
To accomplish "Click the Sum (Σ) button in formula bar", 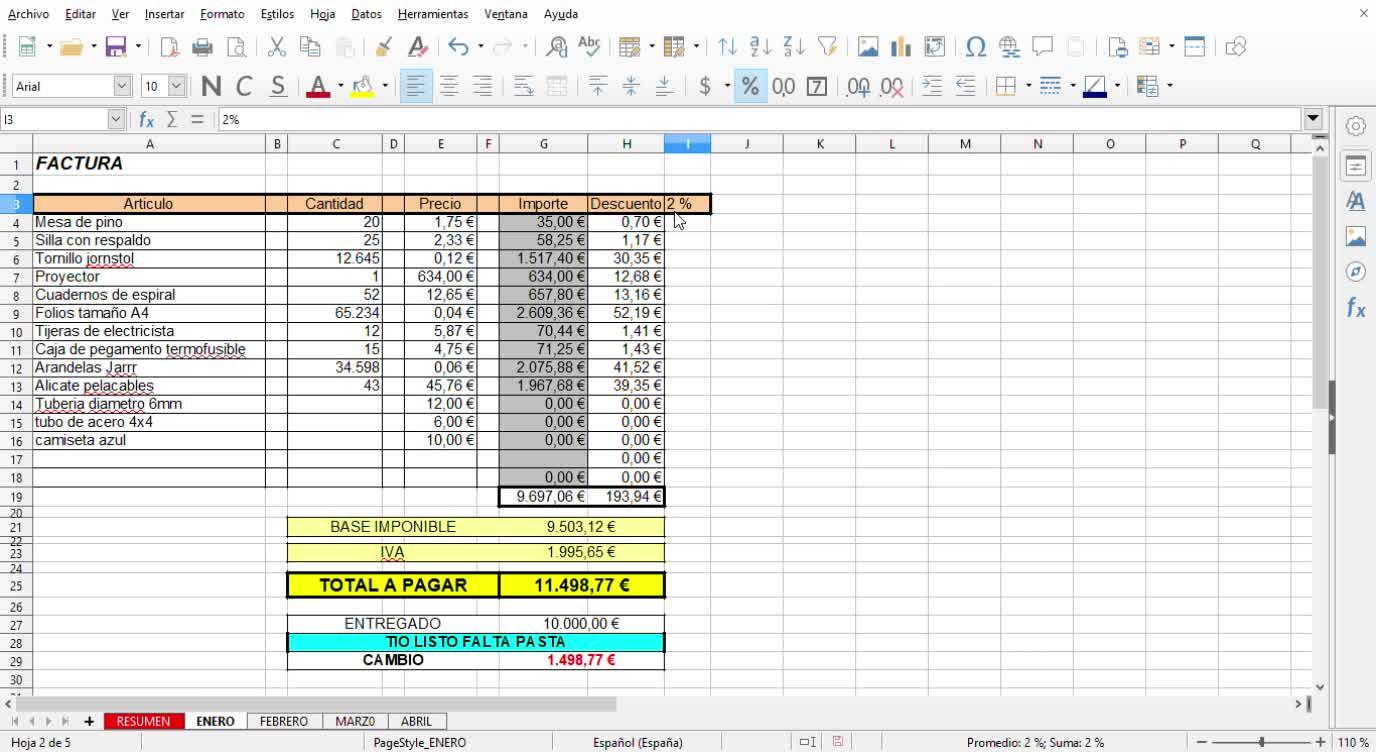I will pyautogui.click(x=172, y=119).
